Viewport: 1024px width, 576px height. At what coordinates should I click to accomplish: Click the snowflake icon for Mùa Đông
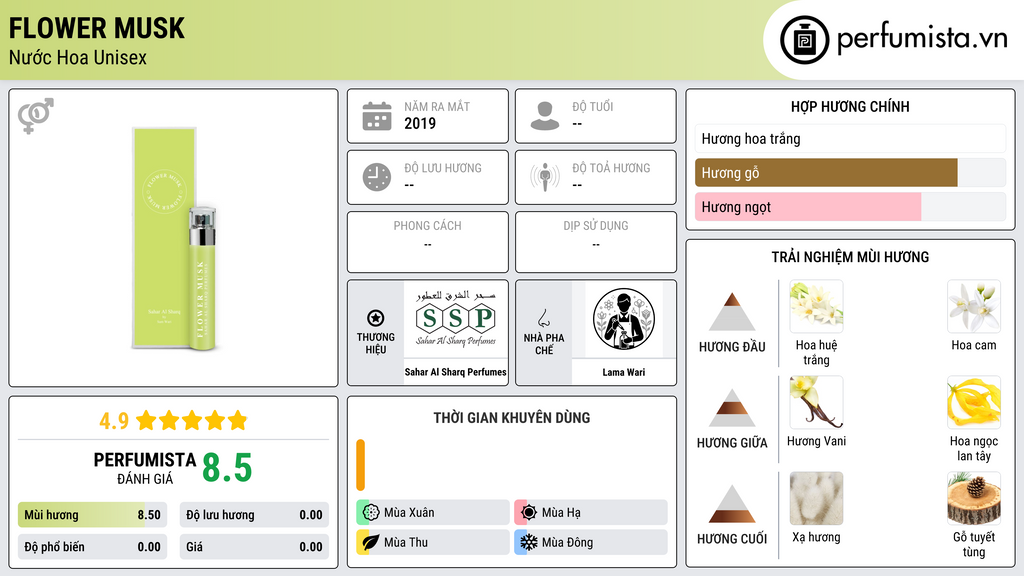point(529,542)
